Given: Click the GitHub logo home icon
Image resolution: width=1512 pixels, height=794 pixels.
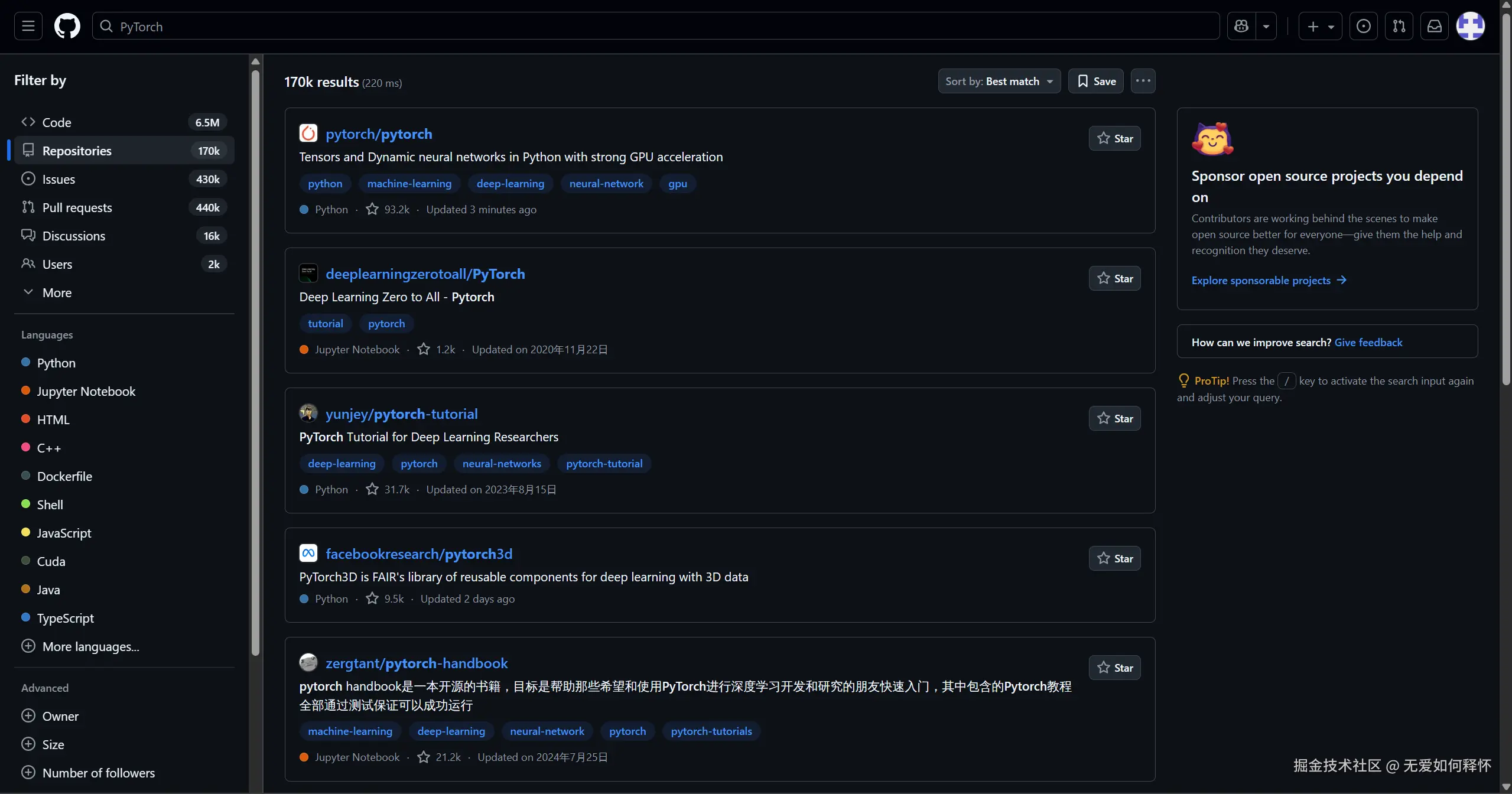Looking at the screenshot, I should click(67, 26).
